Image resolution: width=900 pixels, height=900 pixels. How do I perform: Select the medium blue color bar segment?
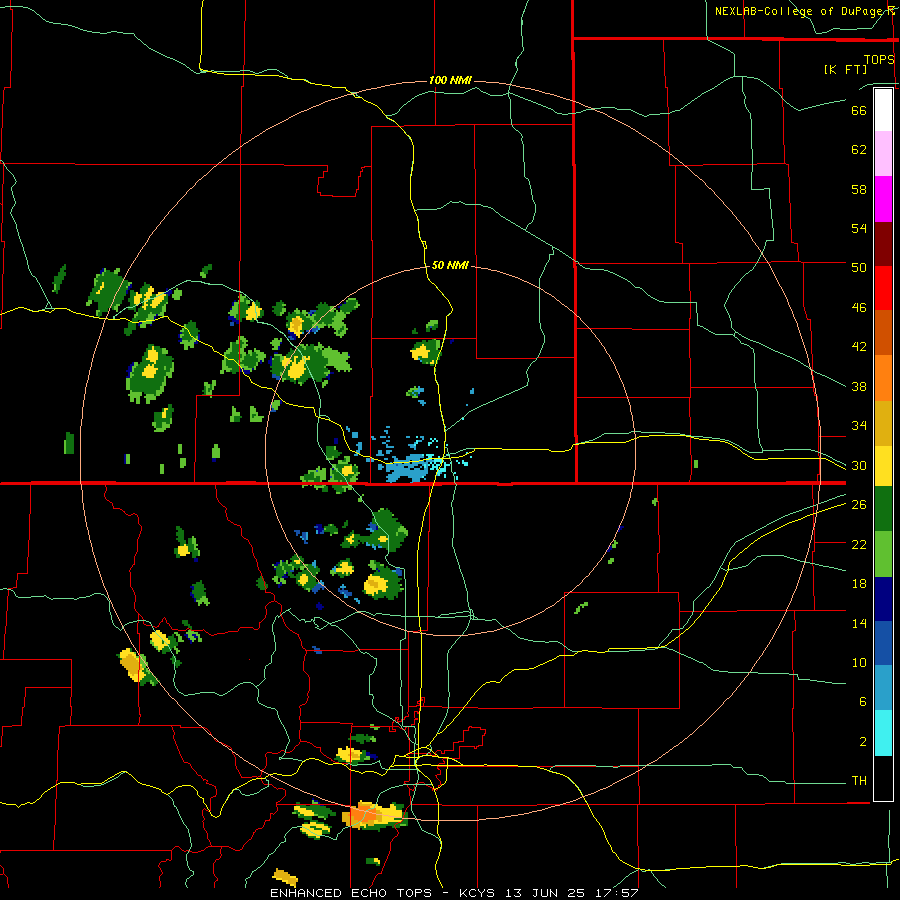pos(883,643)
